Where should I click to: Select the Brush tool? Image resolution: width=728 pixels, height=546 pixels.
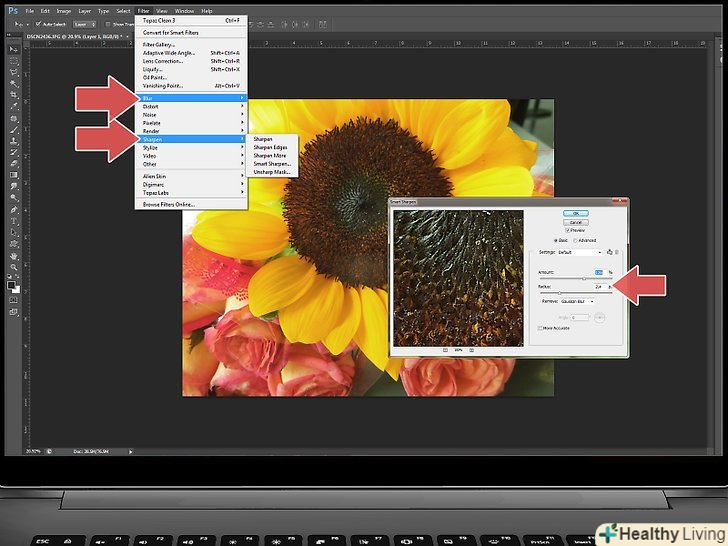click(x=14, y=129)
